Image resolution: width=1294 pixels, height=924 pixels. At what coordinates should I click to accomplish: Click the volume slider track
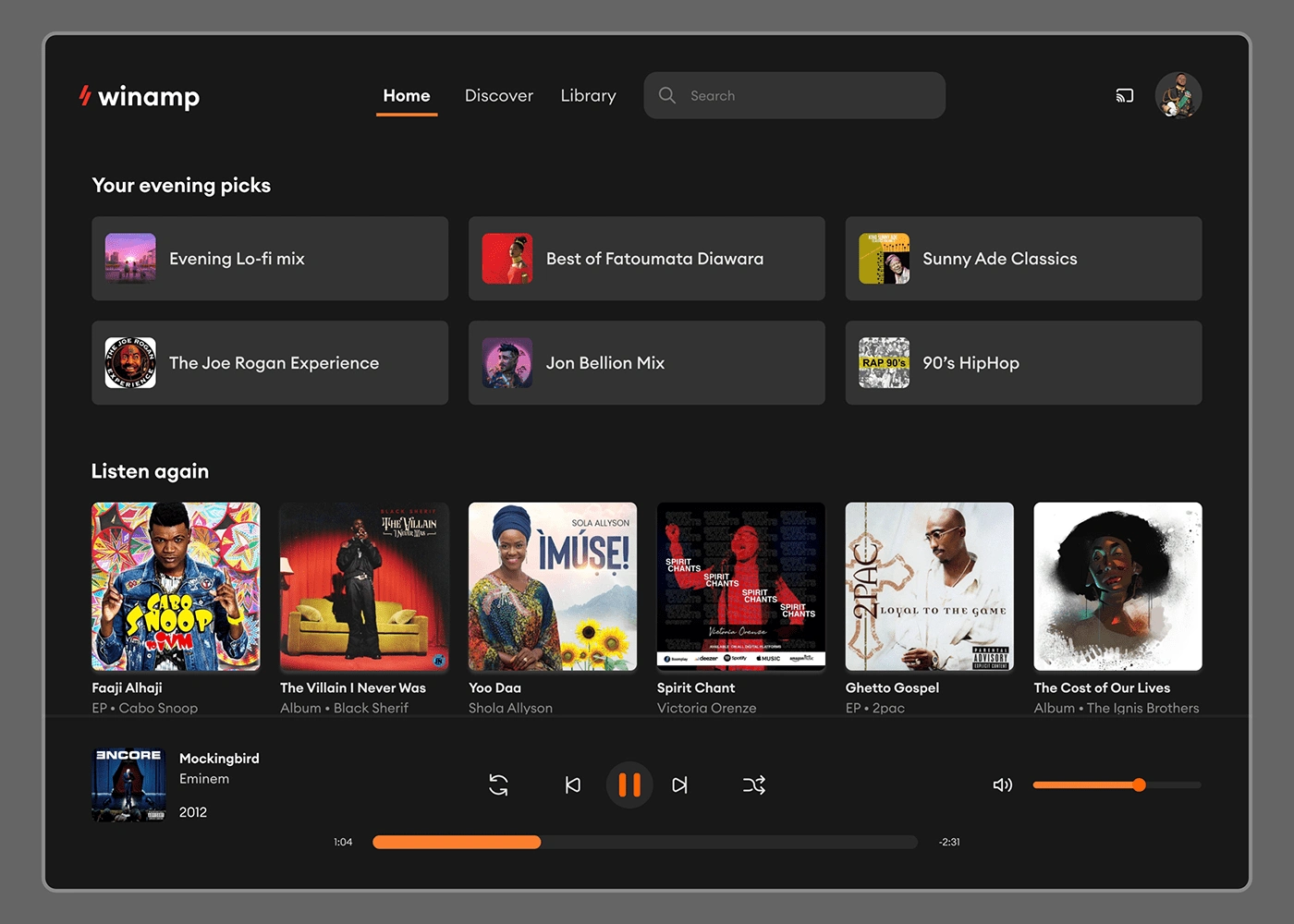click(x=1117, y=785)
